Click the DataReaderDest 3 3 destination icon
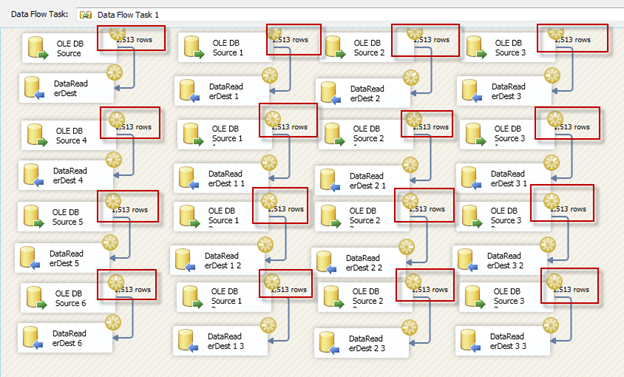This screenshot has height=377, width=624. pyautogui.click(x=470, y=341)
